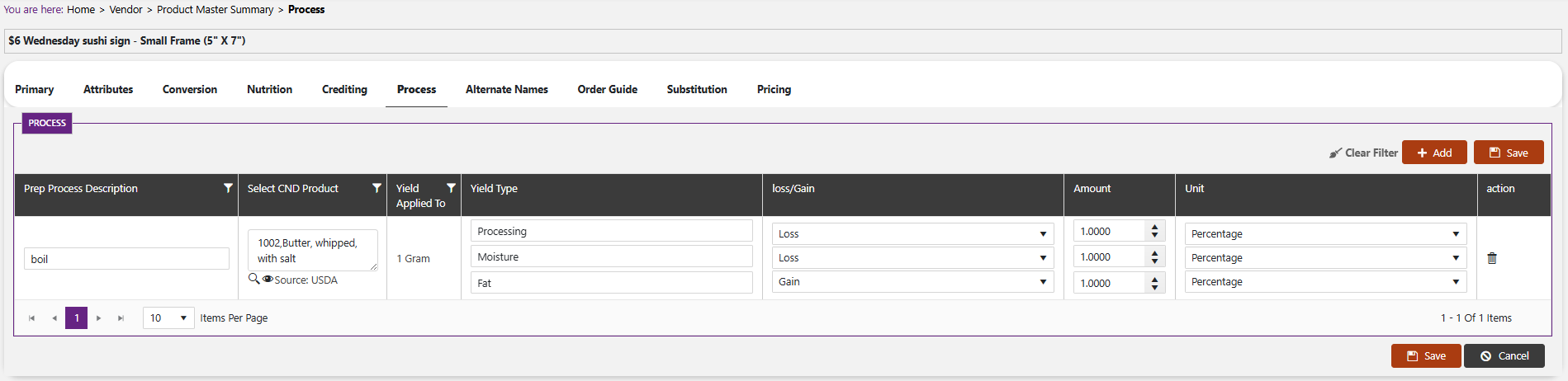
Task: Click the Source: USDA text
Action: [x=306, y=280]
